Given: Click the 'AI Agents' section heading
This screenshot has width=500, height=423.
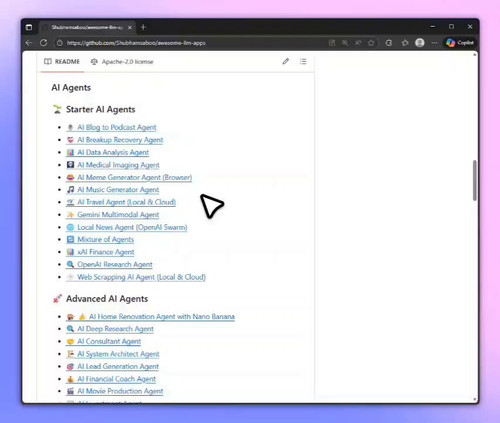Looking at the screenshot, I should (71, 88).
